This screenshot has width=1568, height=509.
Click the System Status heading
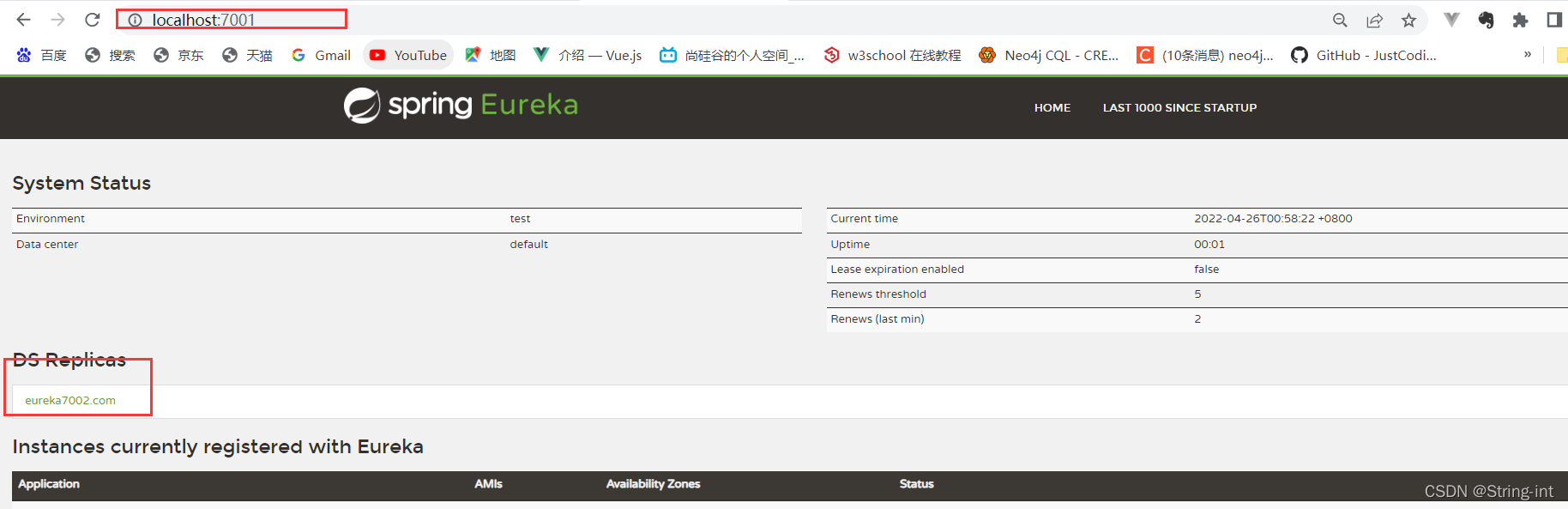click(81, 183)
